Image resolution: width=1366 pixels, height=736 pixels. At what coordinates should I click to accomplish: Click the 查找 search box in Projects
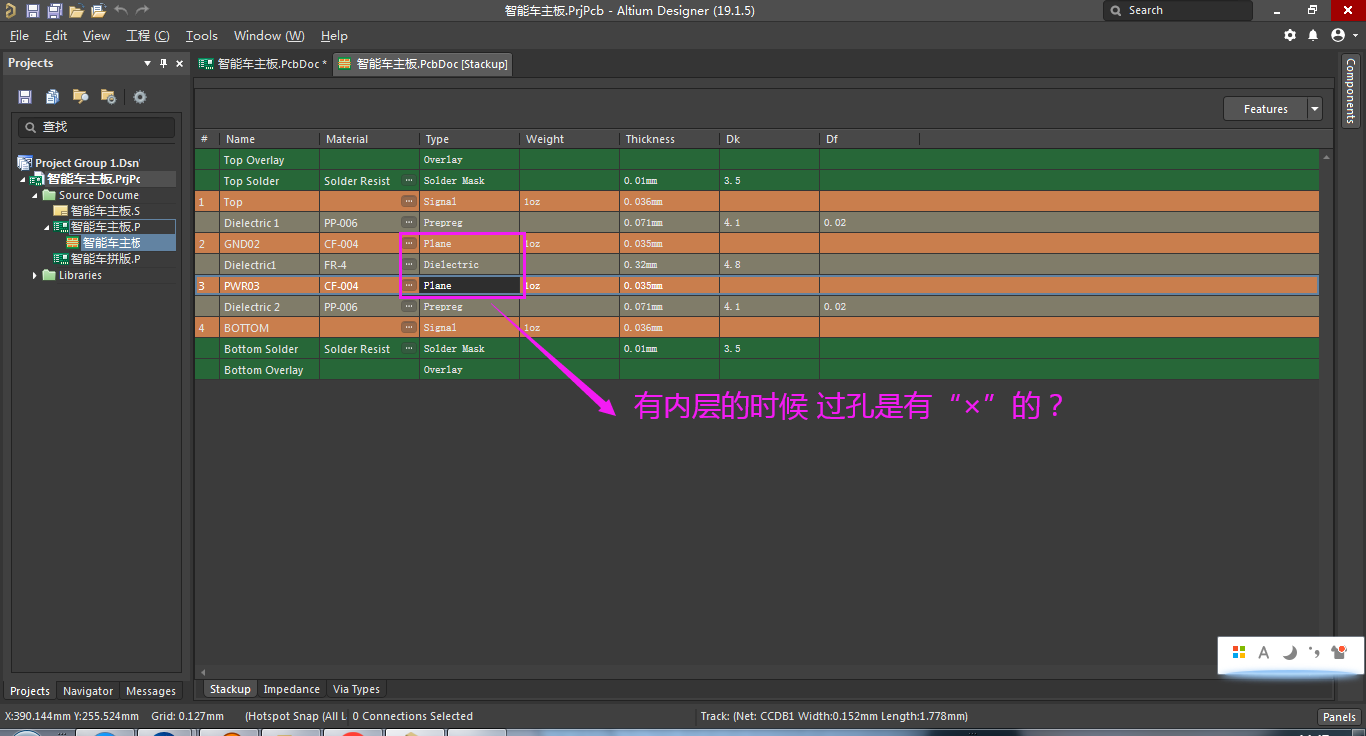click(97, 127)
